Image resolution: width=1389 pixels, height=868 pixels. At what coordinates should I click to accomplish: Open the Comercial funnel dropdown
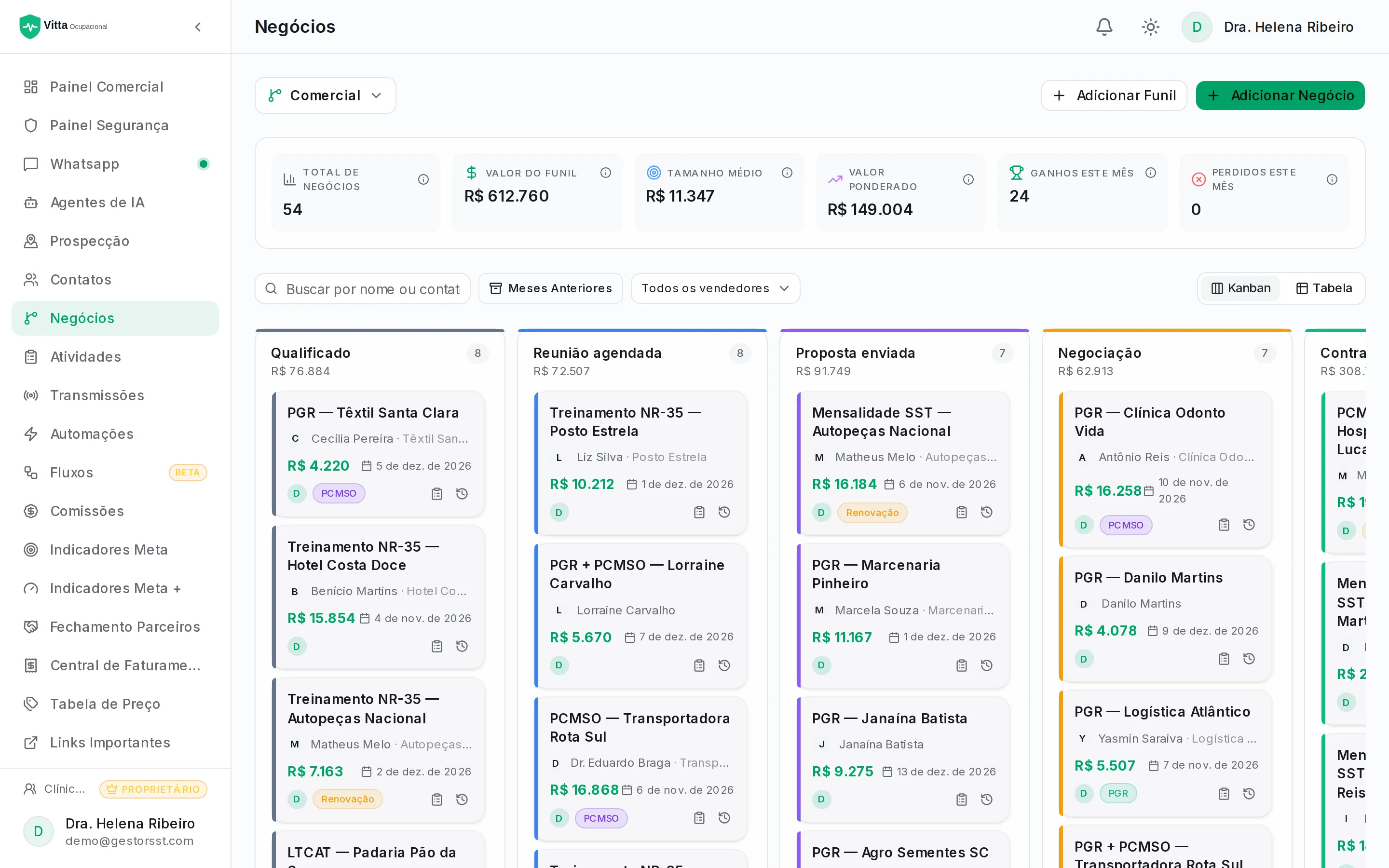coord(326,95)
